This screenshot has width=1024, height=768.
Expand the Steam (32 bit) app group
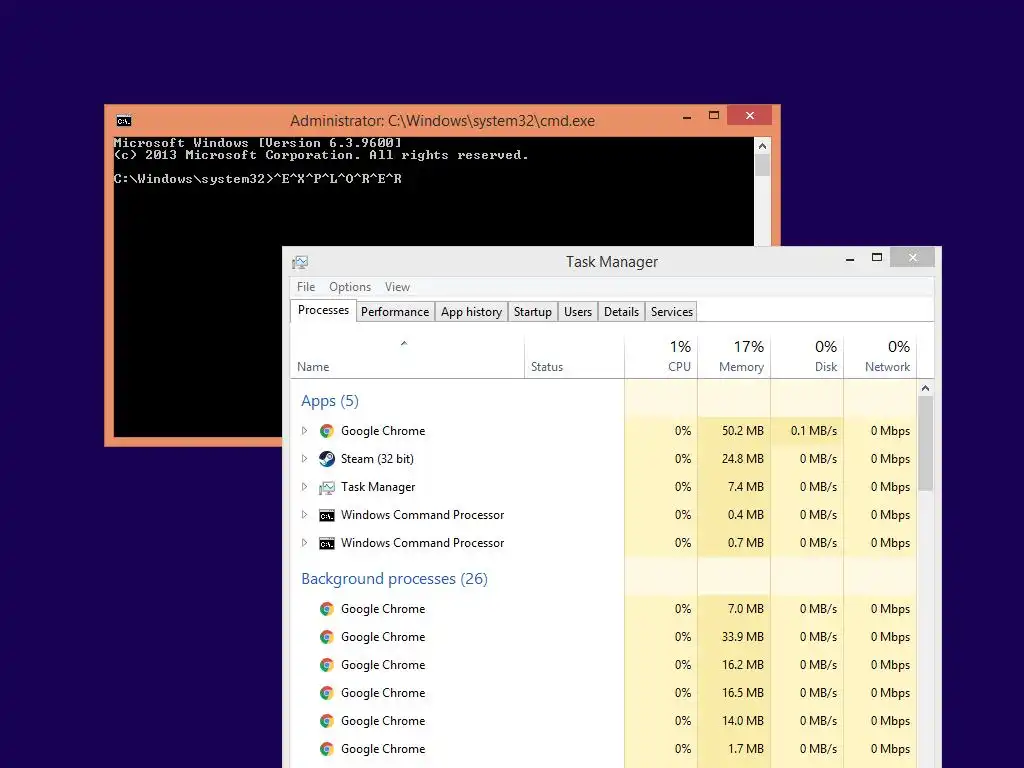click(304, 459)
